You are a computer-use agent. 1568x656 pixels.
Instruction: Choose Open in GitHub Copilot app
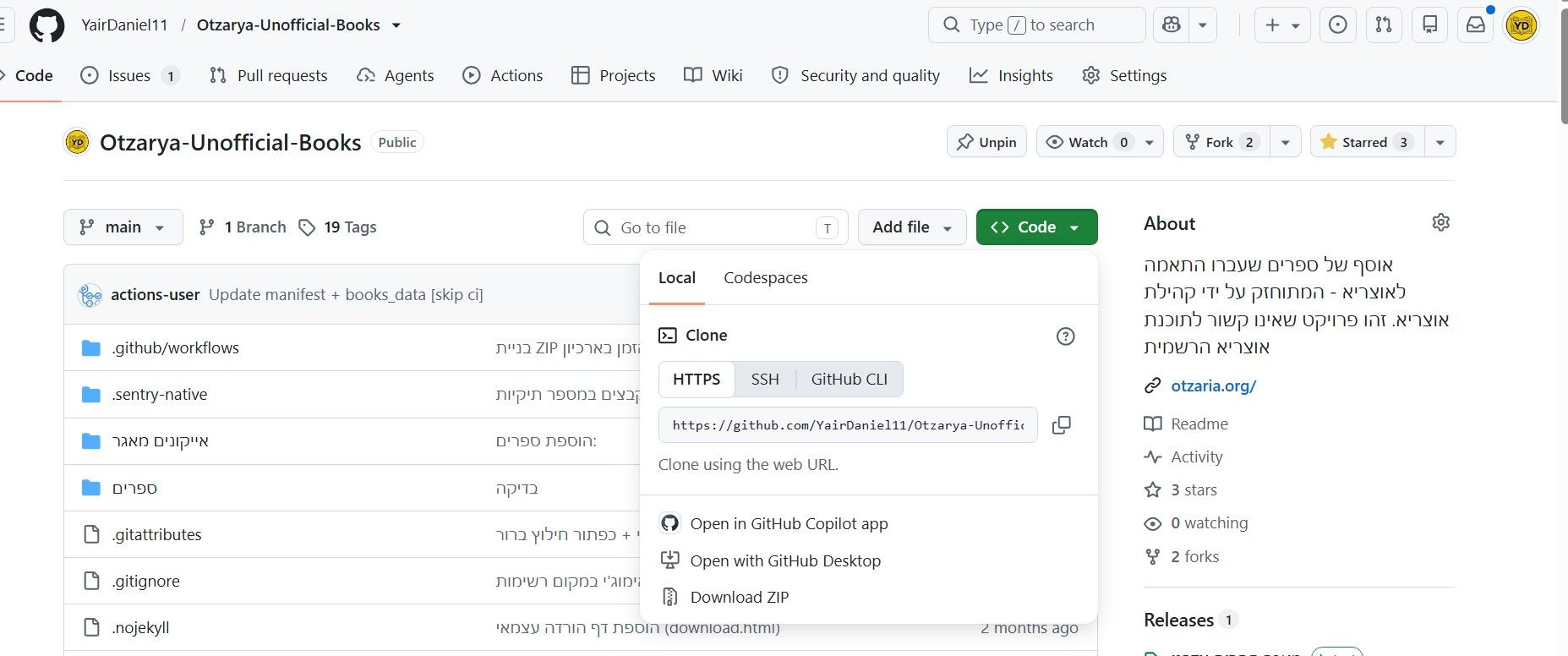coord(775,524)
